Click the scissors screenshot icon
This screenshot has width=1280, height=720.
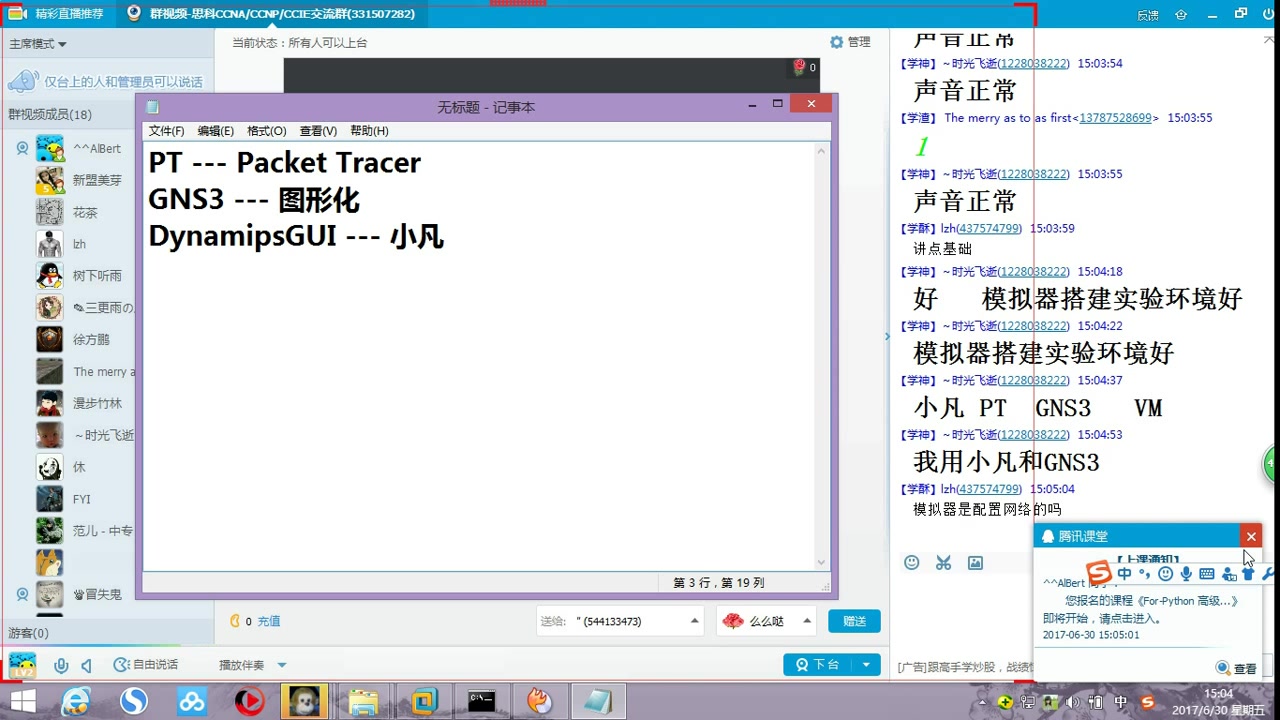pos(943,563)
